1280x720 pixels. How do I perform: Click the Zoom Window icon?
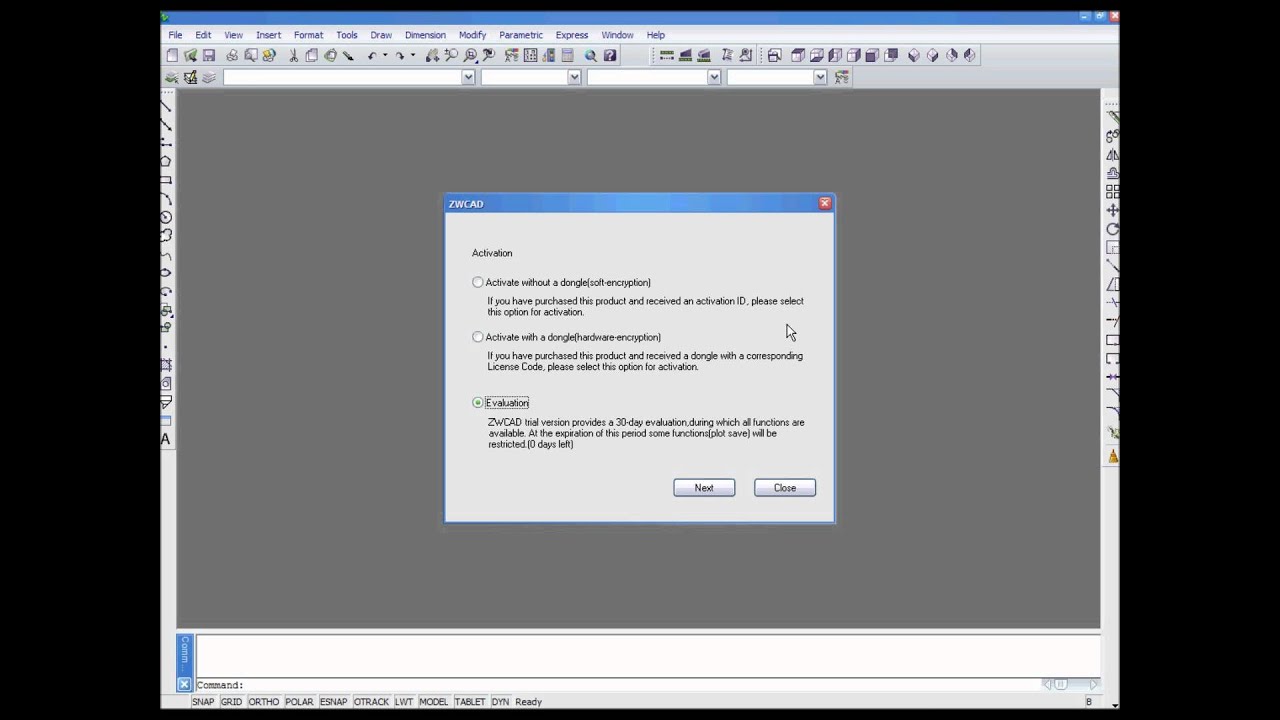click(x=470, y=56)
